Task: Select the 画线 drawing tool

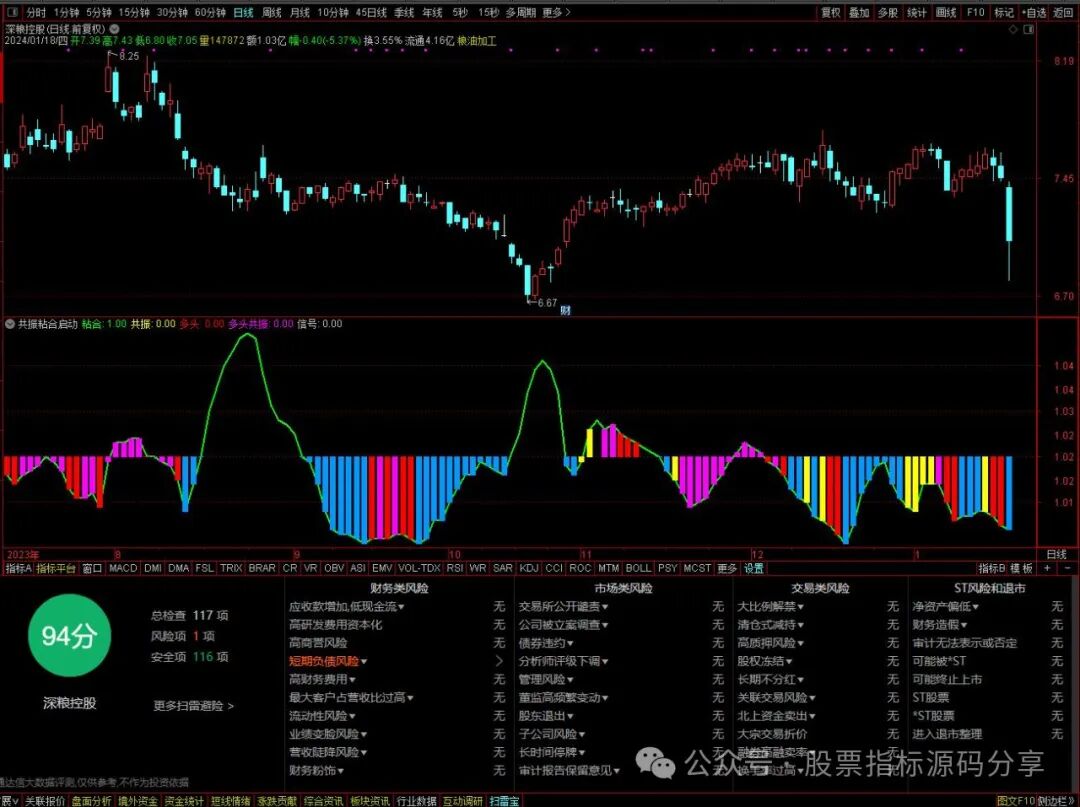Action: pos(946,12)
